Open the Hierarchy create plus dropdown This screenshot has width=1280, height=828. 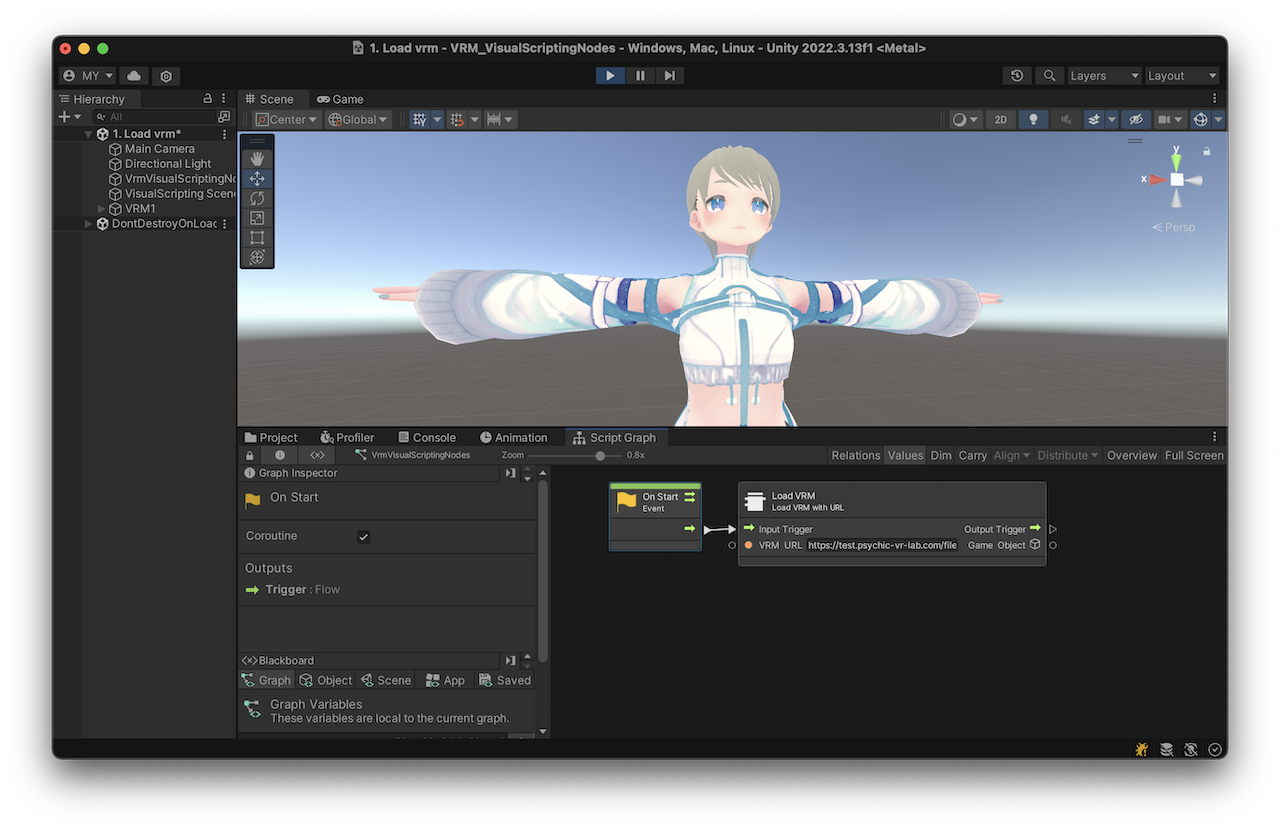pos(70,117)
